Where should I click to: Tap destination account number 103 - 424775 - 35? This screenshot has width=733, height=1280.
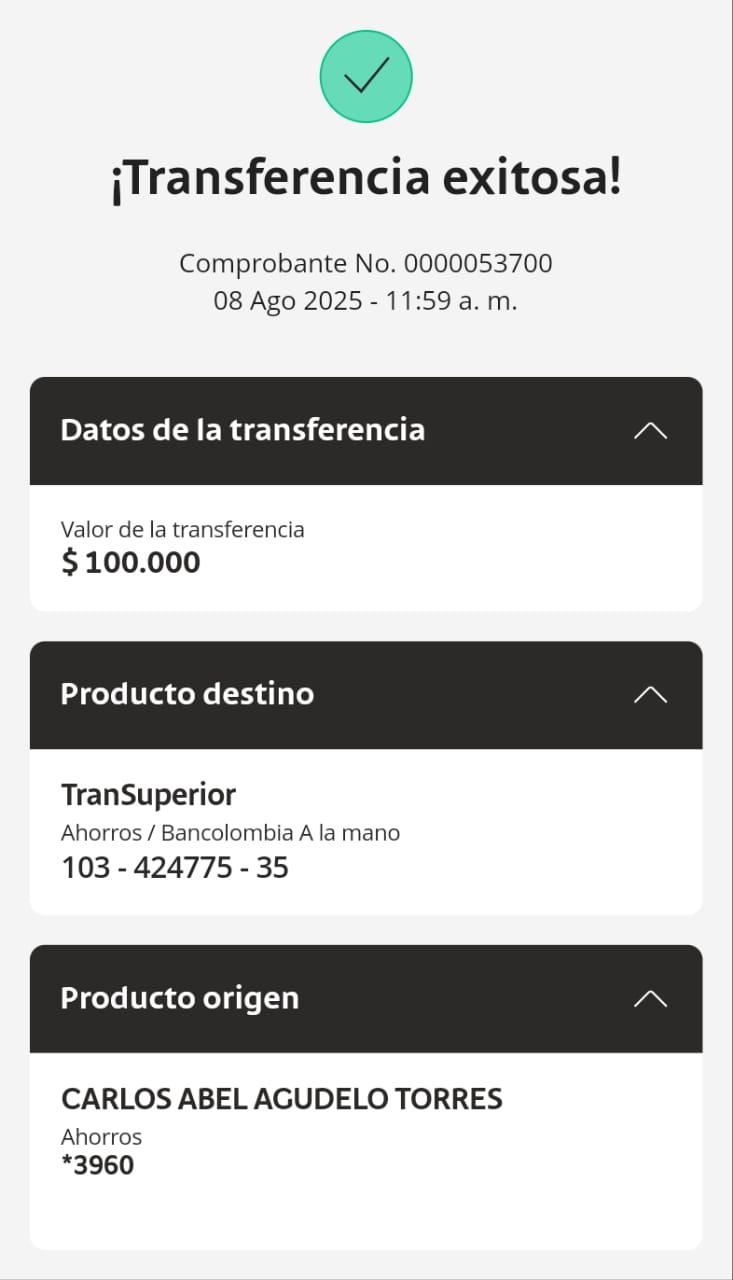click(175, 867)
